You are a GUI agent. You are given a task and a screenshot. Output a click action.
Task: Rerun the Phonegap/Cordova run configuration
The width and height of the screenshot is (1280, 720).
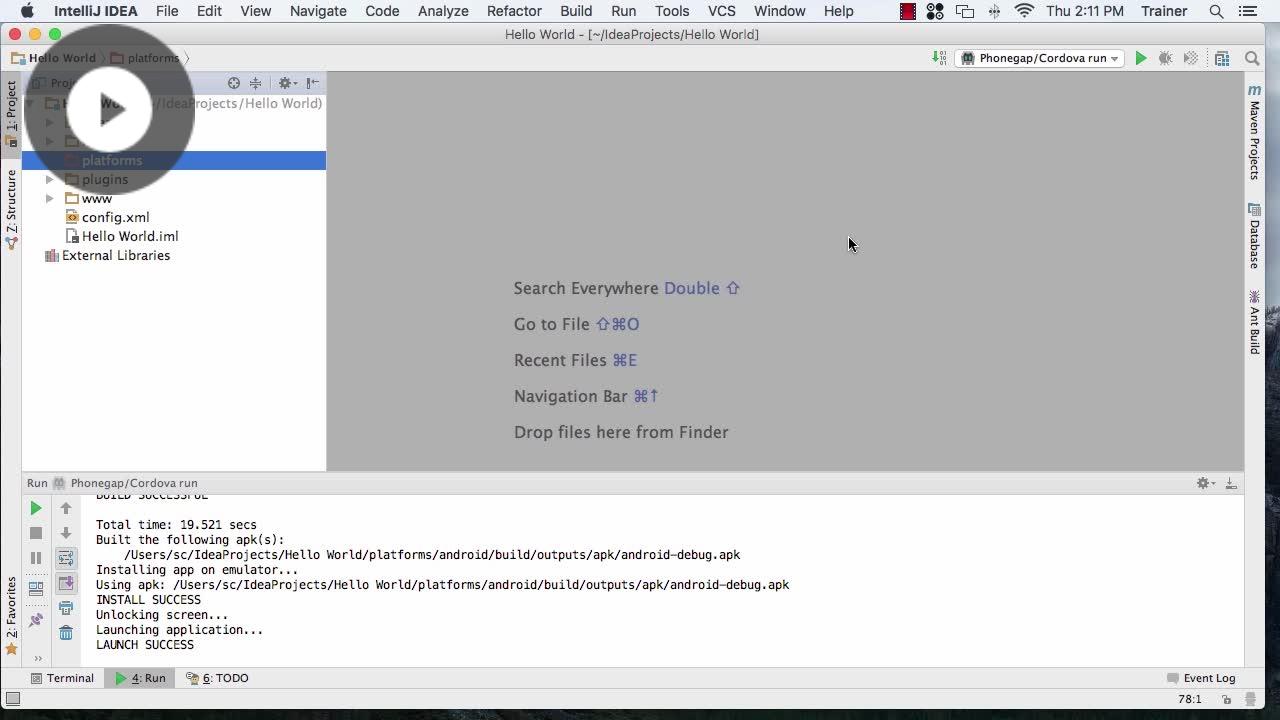tap(35, 508)
